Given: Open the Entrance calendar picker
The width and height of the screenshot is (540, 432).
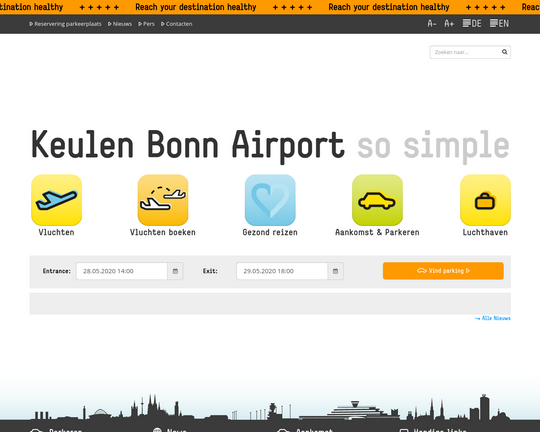Looking at the screenshot, I should [175, 271].
